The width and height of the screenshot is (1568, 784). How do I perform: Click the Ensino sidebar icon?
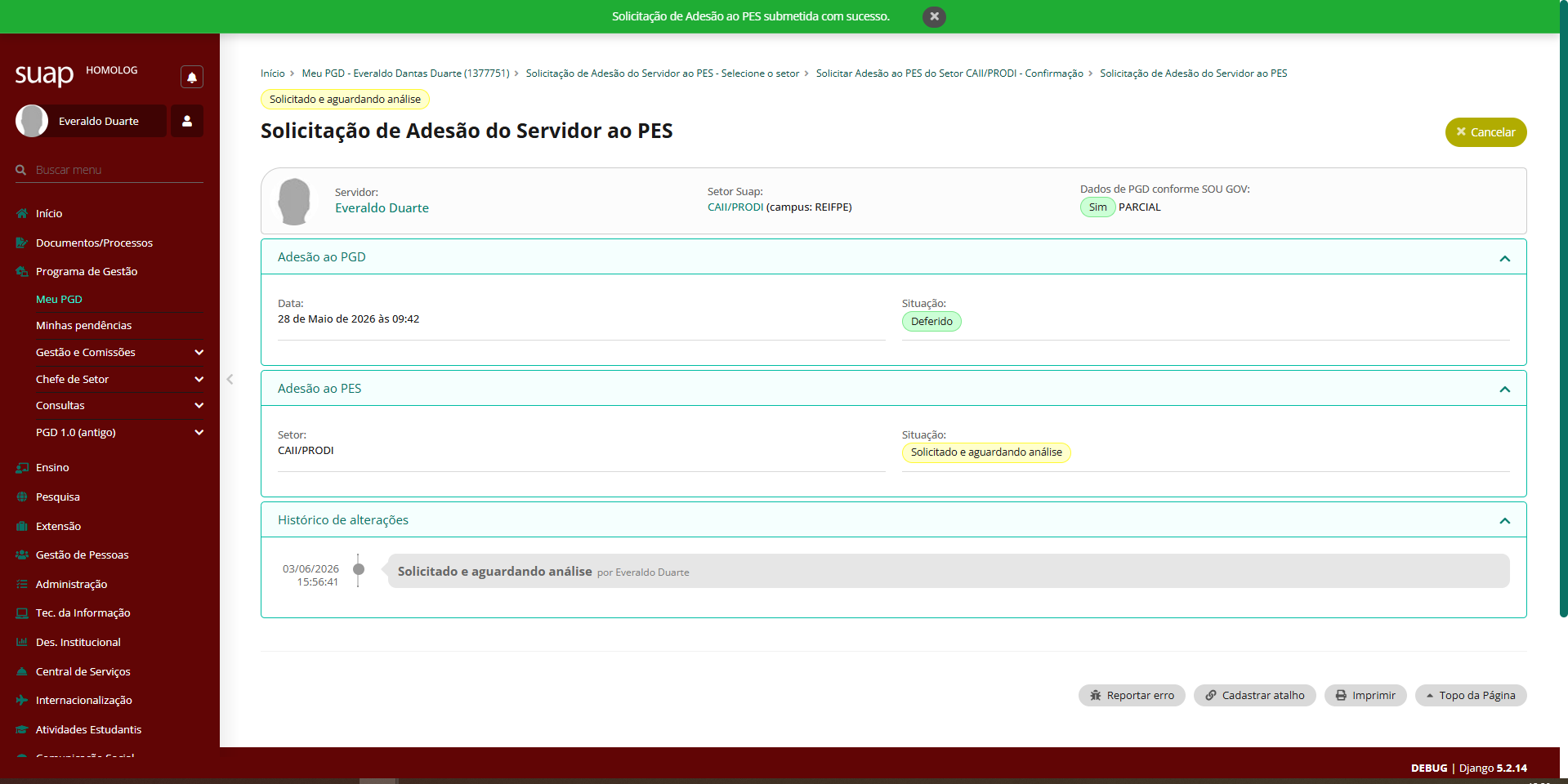click(x=22, y=467)
